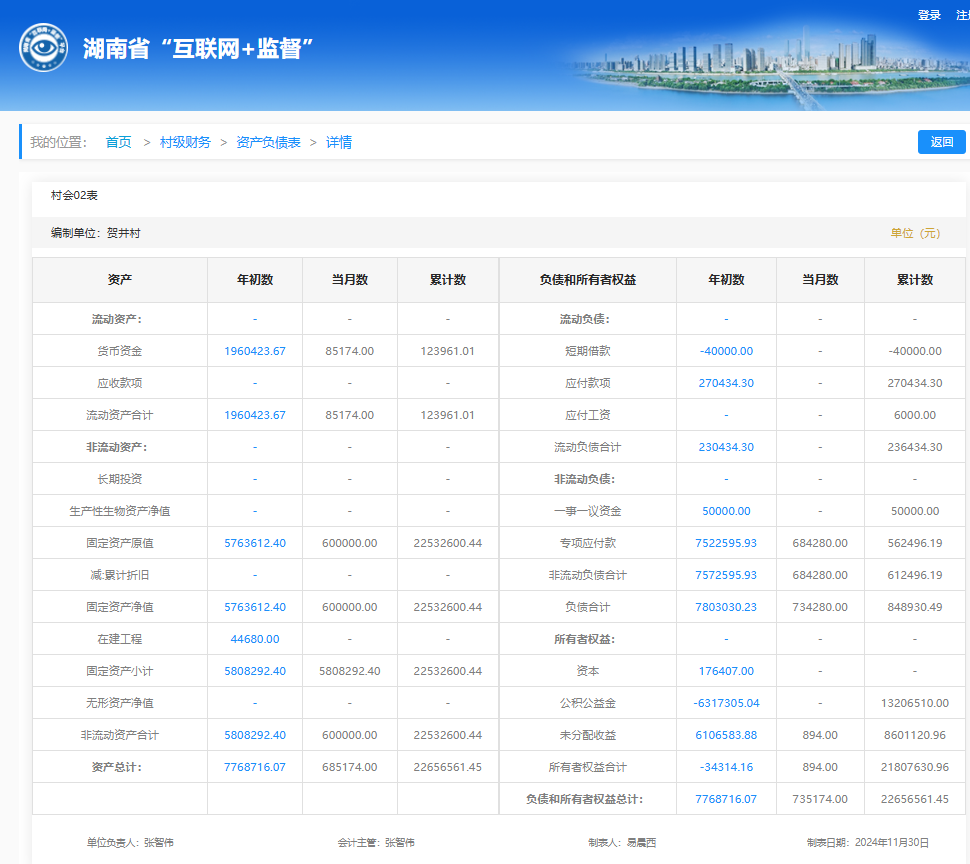The image size is (970, 864).
Task: Open 流动负债合计 opening balance 230434.30
Action: click(x=726, y=447)
